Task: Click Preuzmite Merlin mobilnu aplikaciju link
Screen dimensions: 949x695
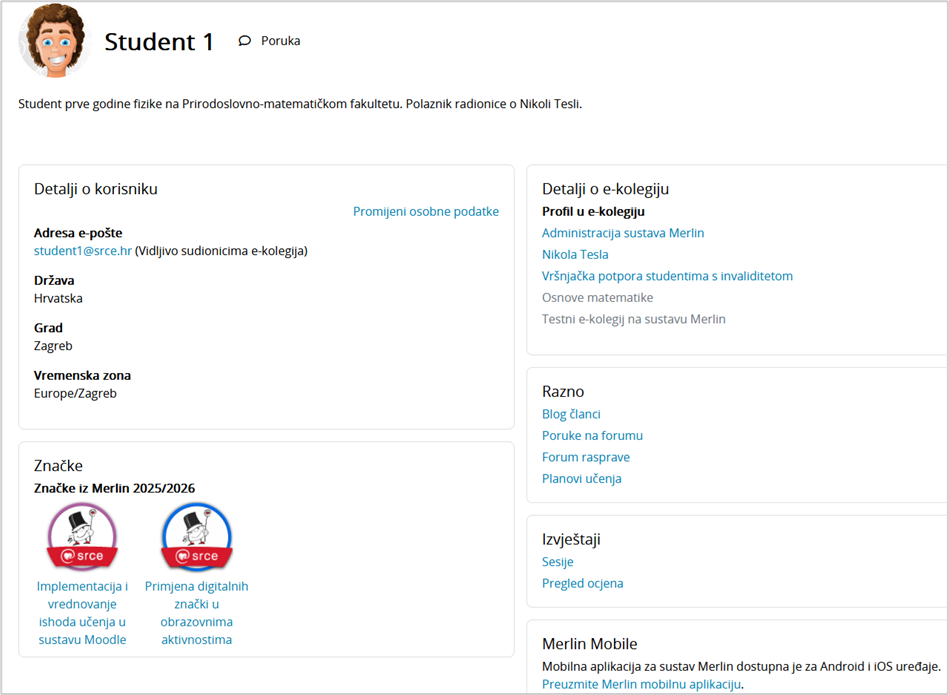Action: pyautogui.click(x=641, y=684)
